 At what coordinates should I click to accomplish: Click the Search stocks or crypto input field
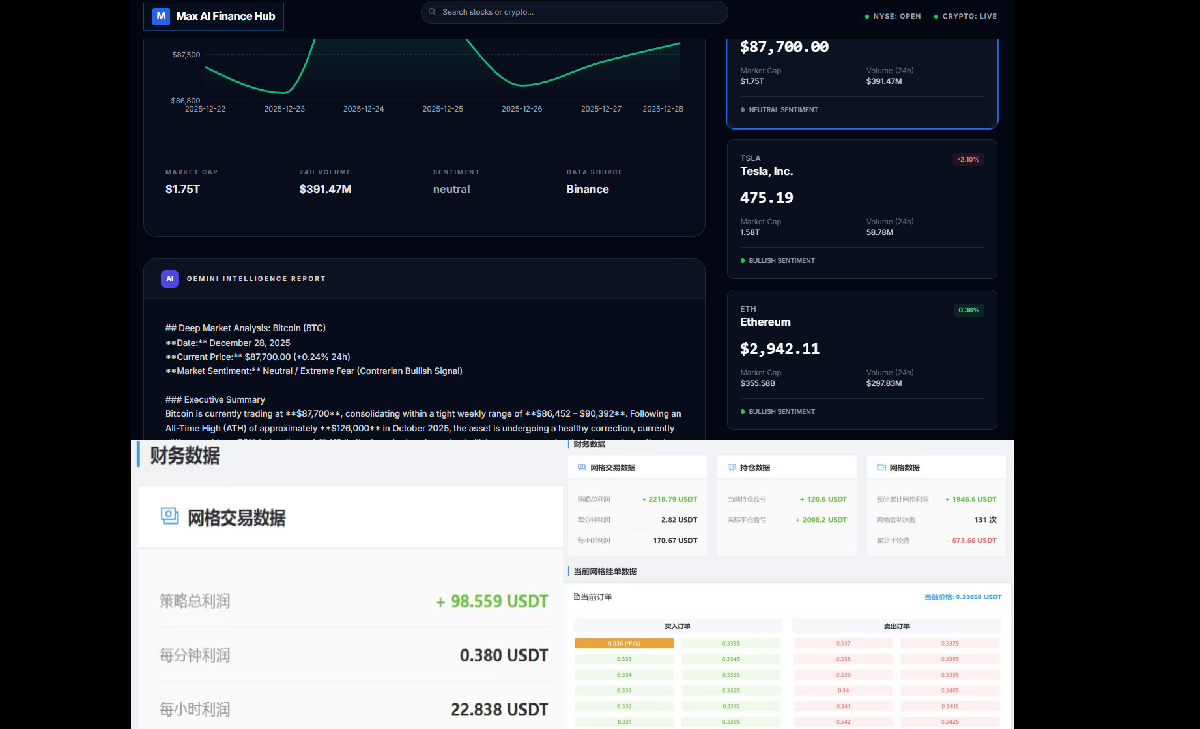[574, 12]
